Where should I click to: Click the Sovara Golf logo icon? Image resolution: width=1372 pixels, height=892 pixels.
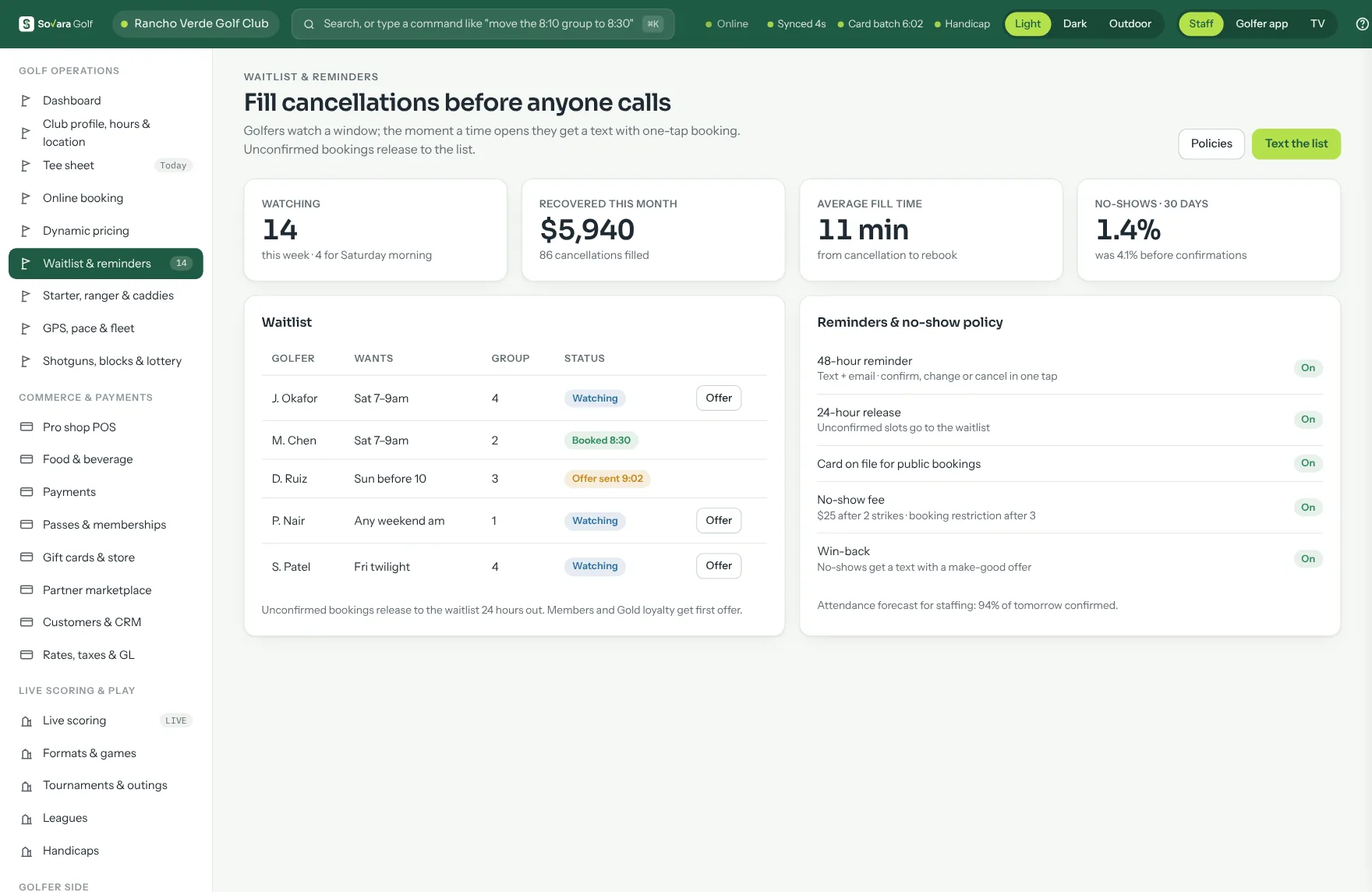(27, 24)
